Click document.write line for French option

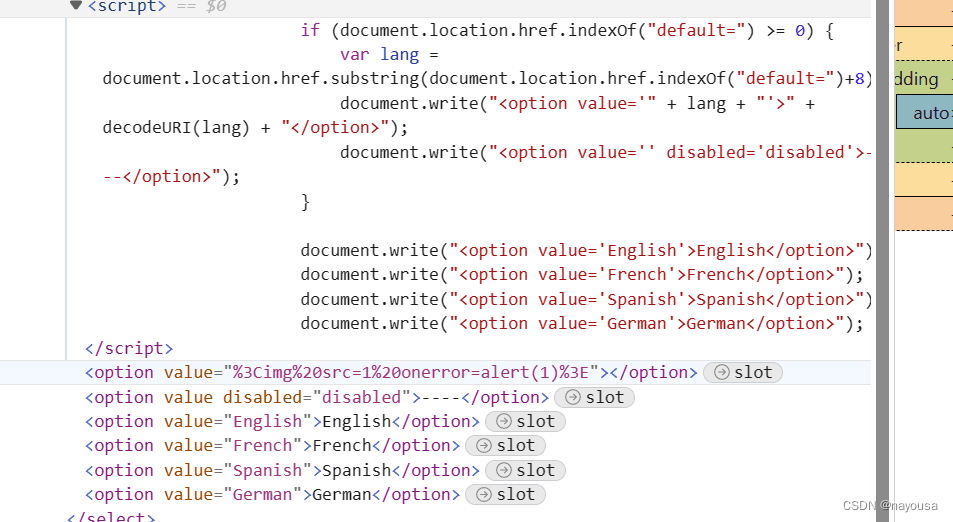coord(582,275)
